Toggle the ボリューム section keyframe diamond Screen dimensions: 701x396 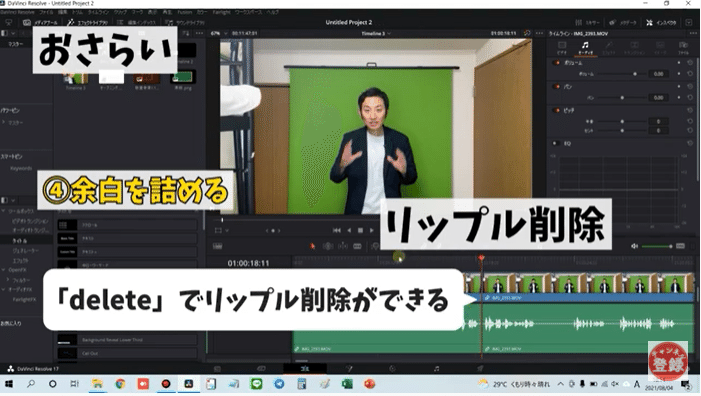679,63
